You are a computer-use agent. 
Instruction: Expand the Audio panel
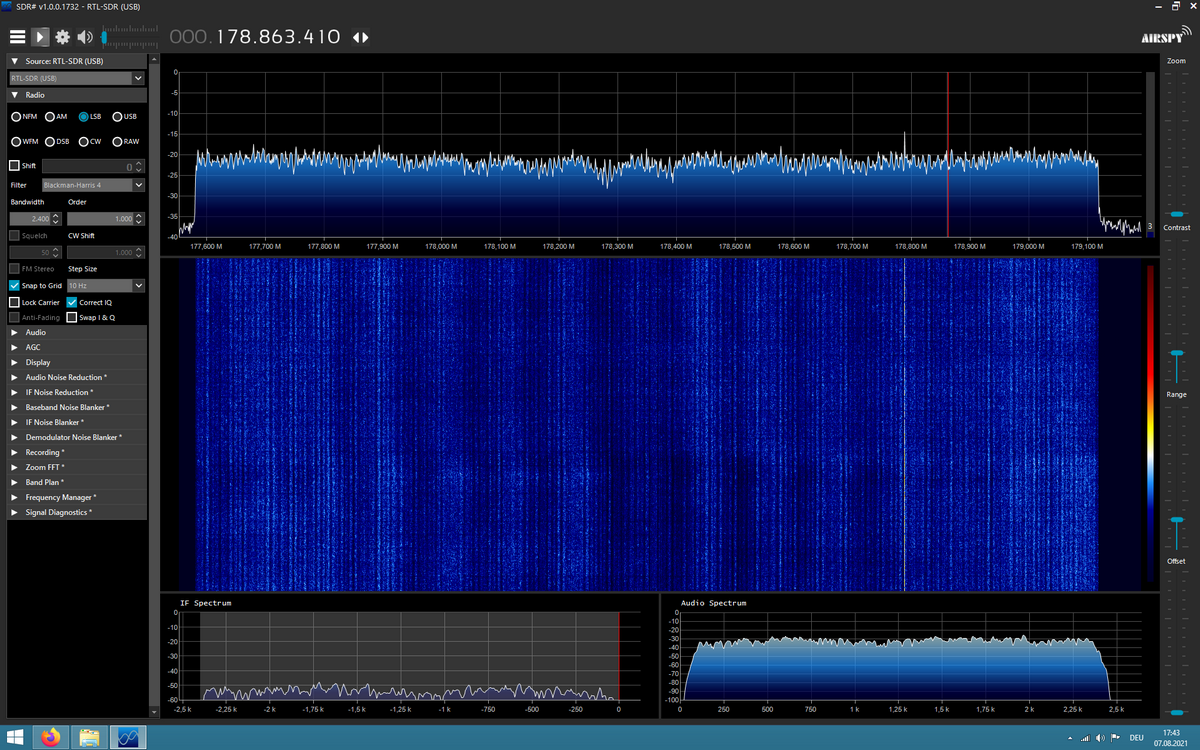tap(77, 332)
